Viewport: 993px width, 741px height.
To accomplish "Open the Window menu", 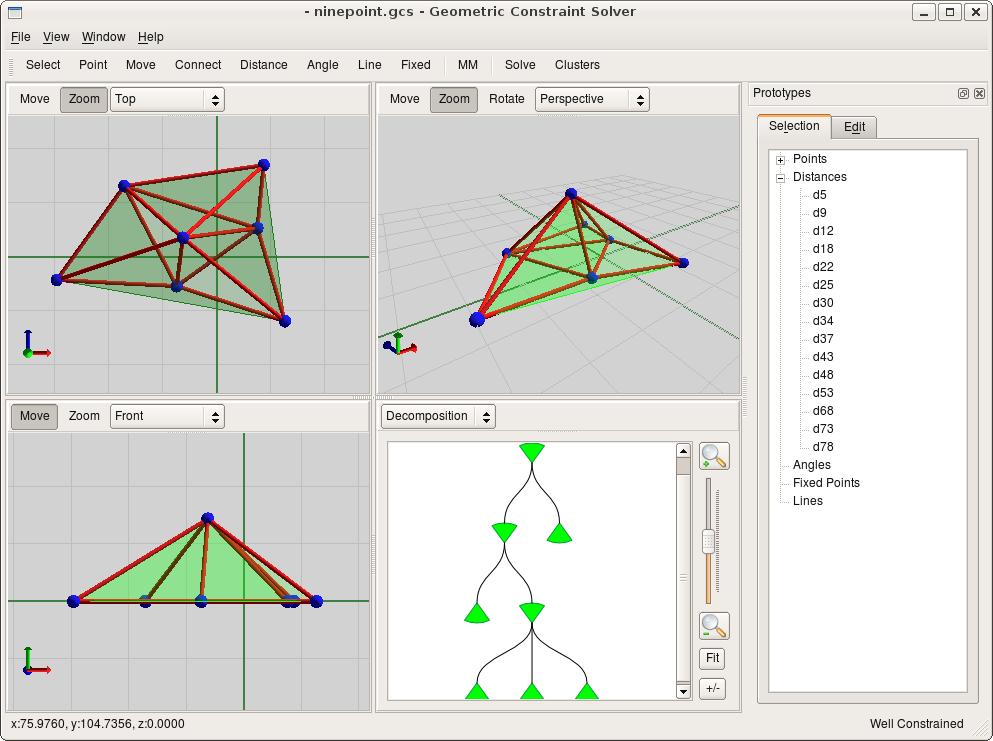I will 103,37.
